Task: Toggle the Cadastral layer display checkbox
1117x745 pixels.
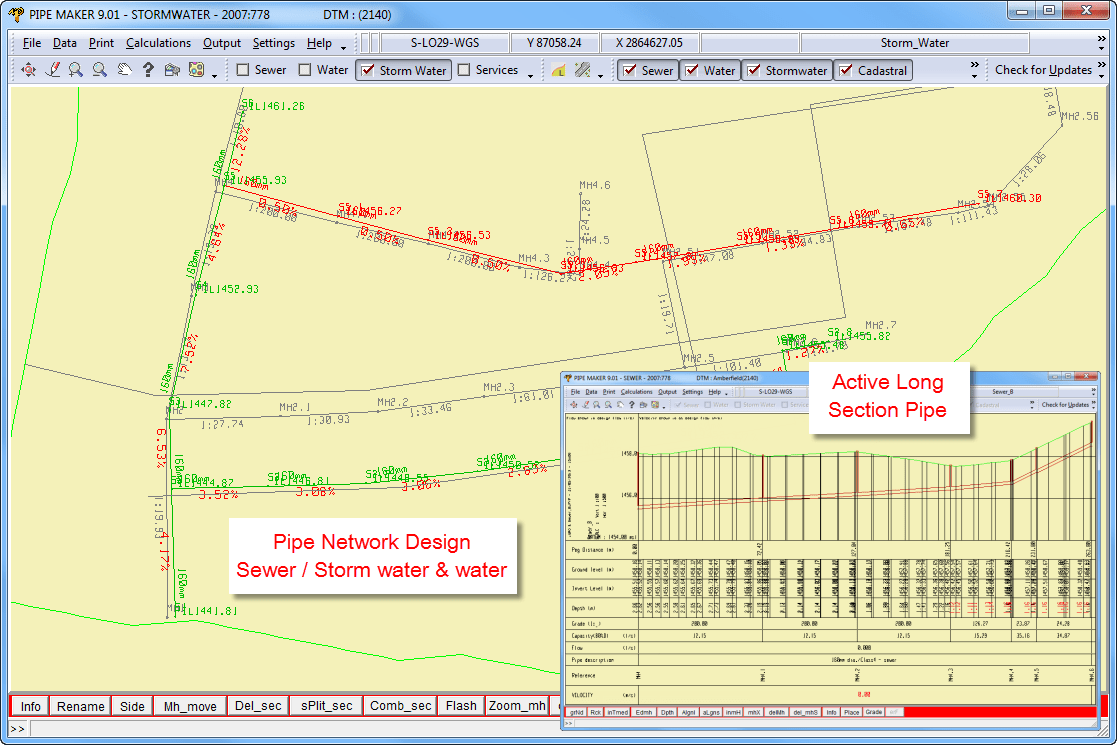Action: 846,70
